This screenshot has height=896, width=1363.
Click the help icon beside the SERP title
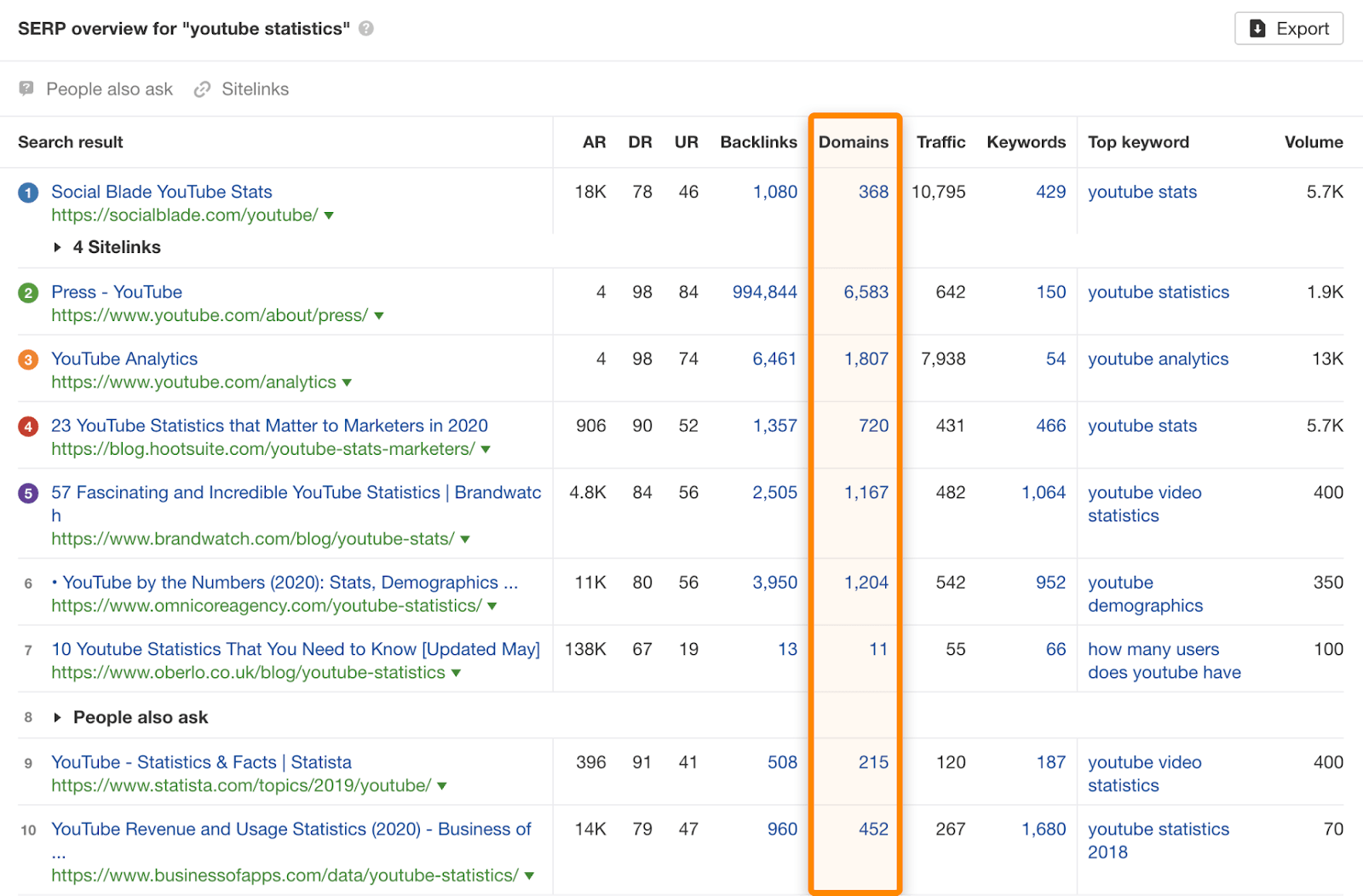pyautogui.click(x=366, y=28)
